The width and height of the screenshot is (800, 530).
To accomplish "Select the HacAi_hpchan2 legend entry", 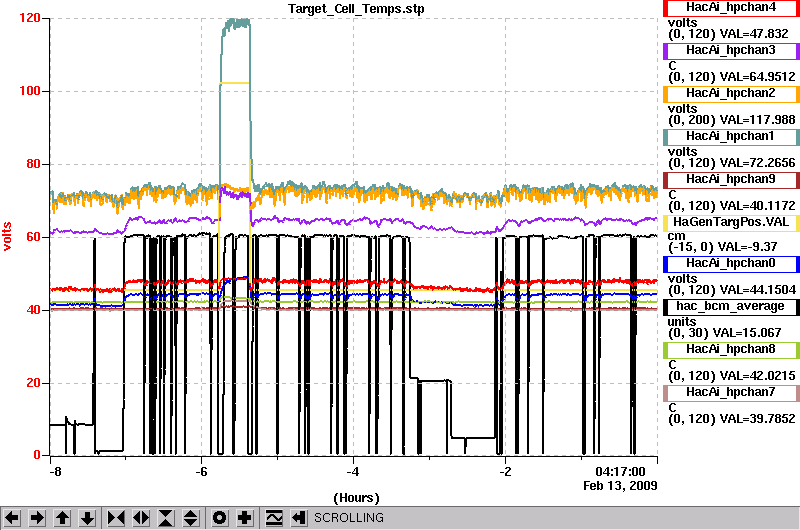I will point(731,94).
